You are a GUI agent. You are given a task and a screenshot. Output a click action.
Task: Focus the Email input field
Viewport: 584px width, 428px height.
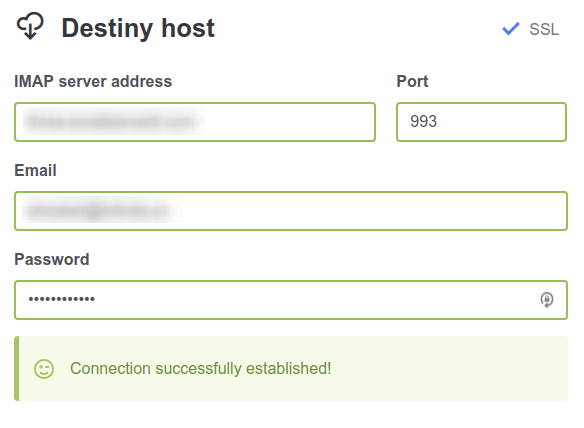291,211
